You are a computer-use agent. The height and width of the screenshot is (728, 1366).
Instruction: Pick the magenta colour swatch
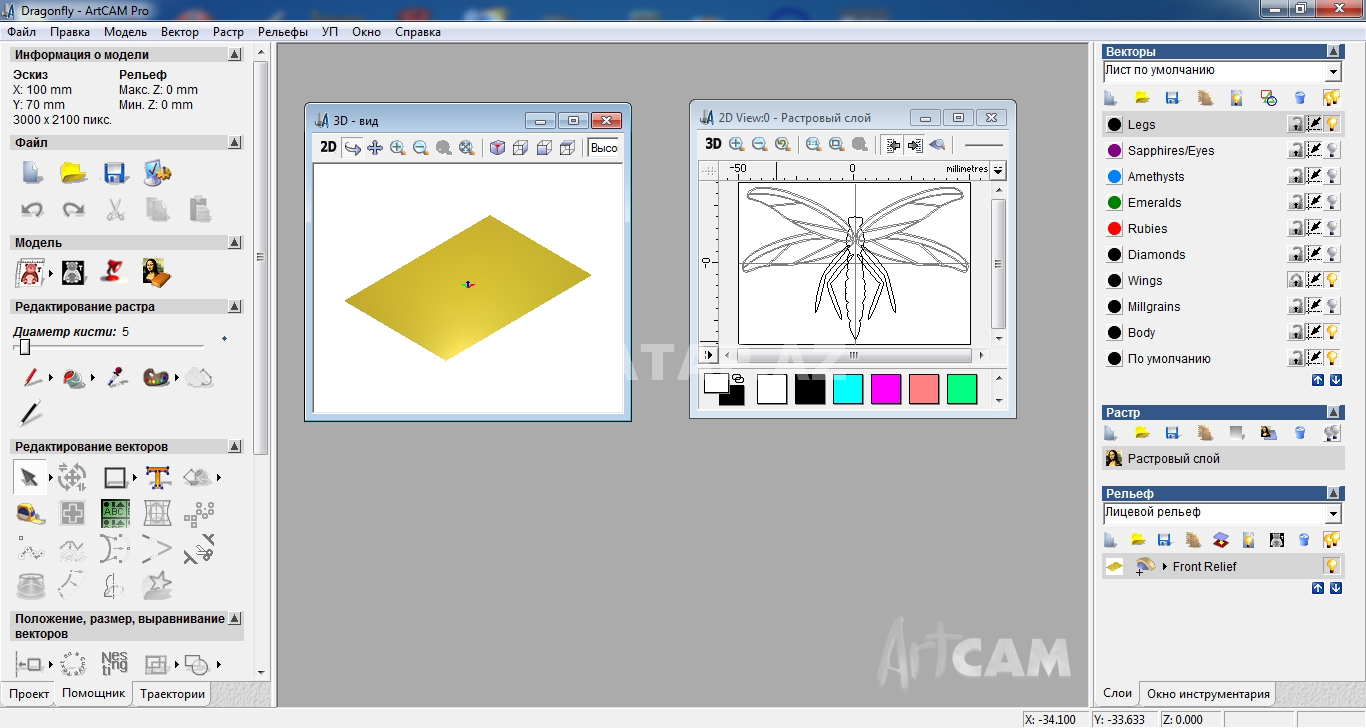click(886, 389)
